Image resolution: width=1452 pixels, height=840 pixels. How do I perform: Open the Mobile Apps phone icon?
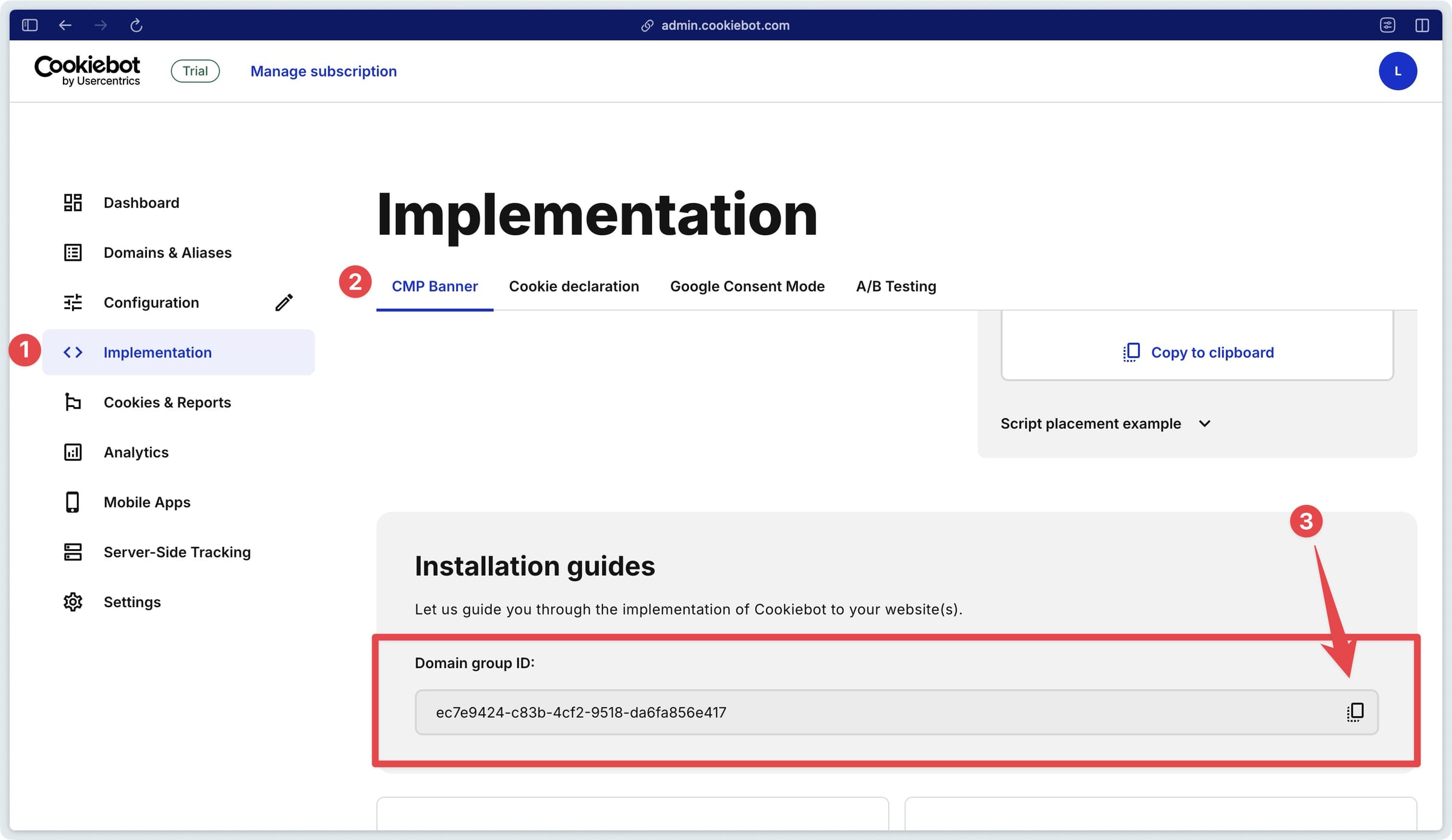73,502
